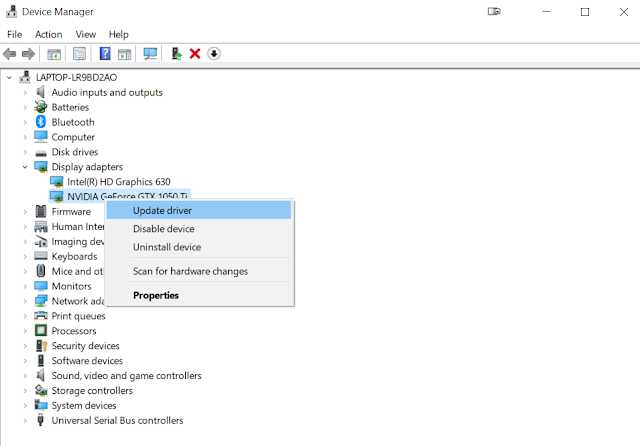Click the Device Manager title bar icon
Viewport: 640px width, 446px height.
click(x=11, y=11)
